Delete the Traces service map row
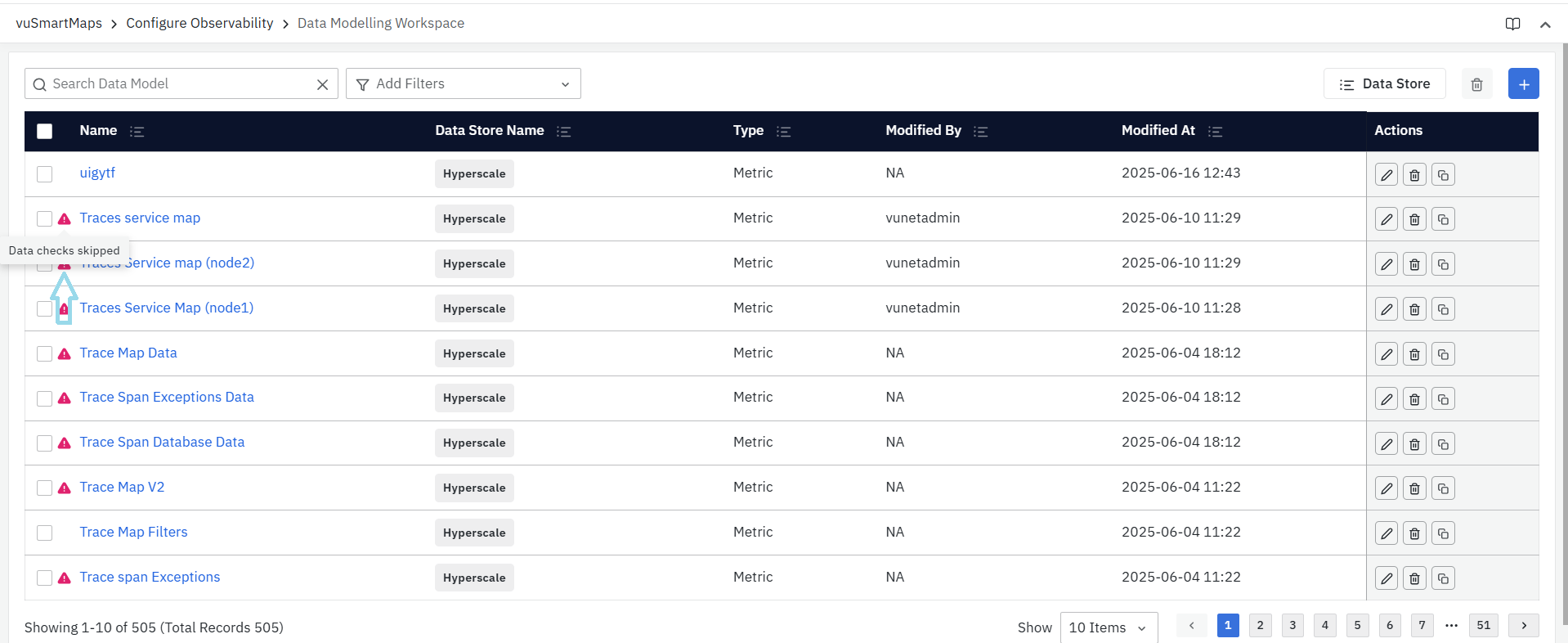1568x643 pixels. coord(1414,220)
